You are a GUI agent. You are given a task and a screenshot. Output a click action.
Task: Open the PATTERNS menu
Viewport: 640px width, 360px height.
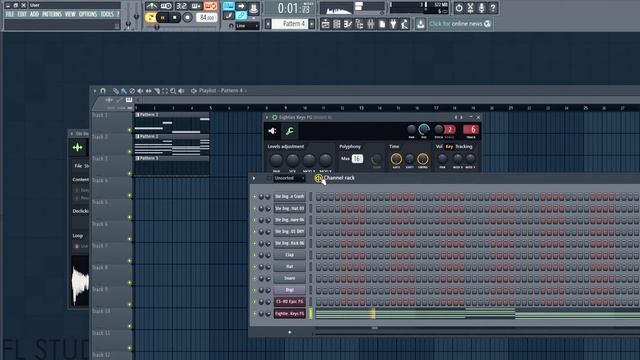tap(52, 14)
